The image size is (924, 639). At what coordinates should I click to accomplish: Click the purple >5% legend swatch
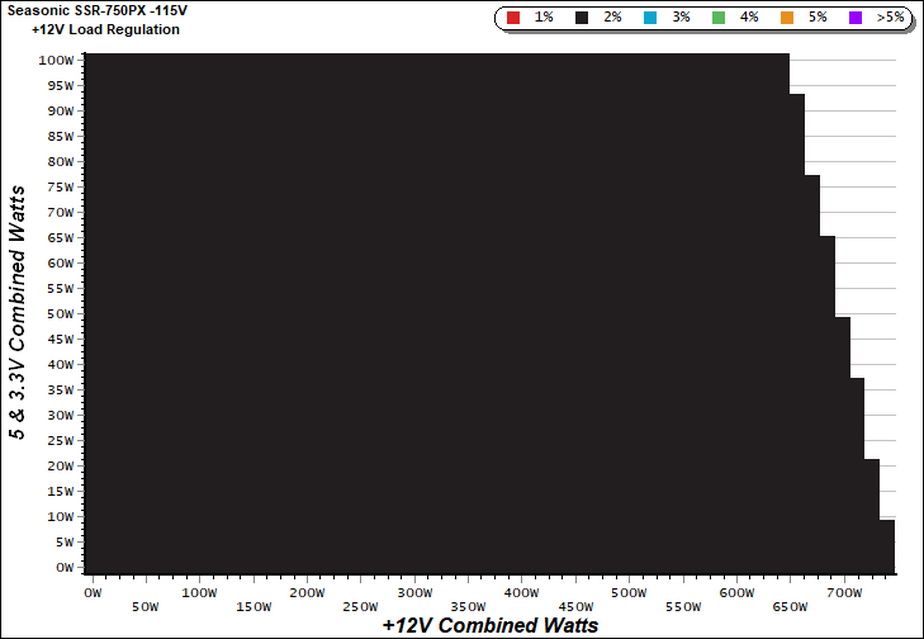[855, 18]
